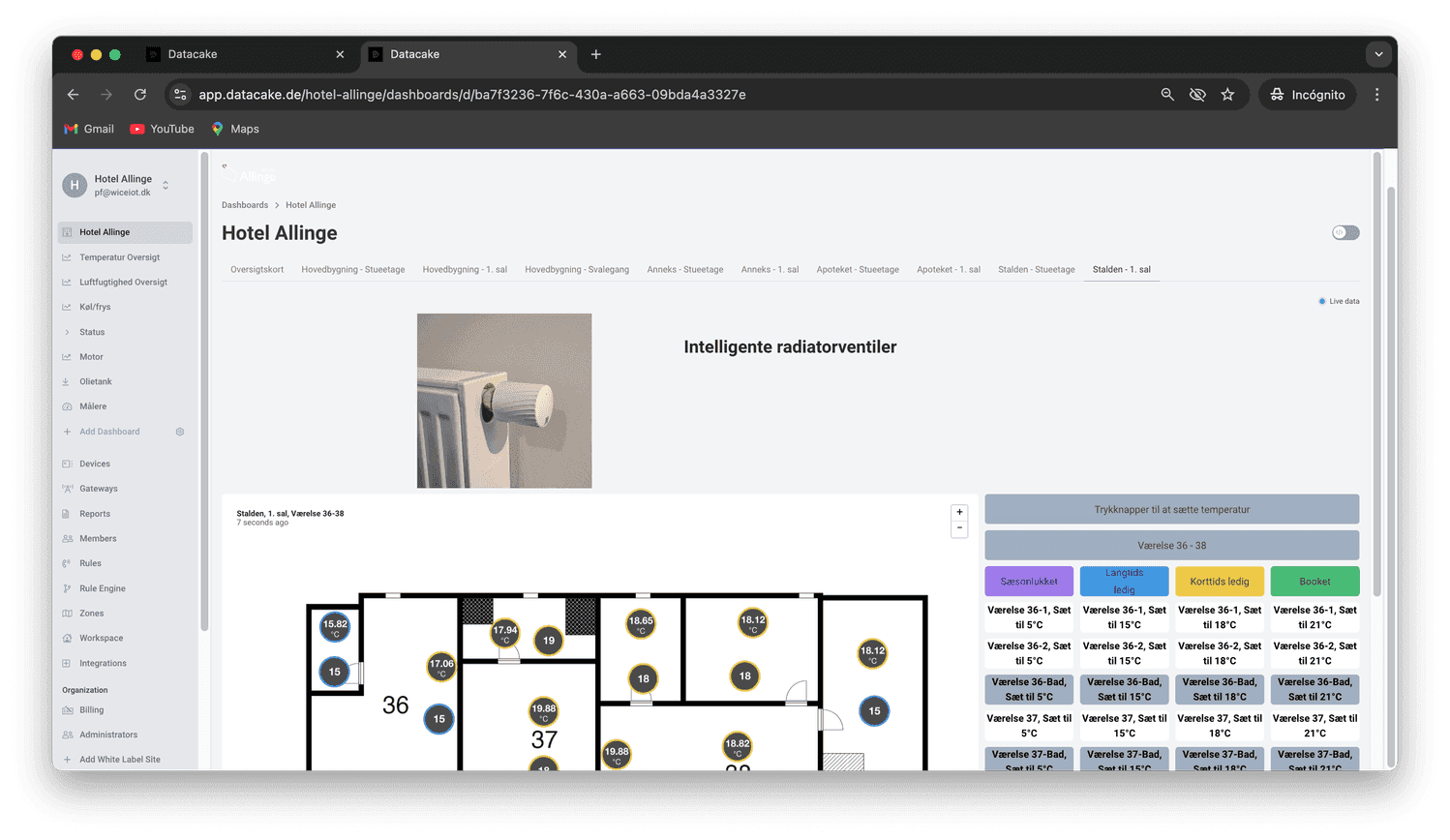The width and height of the screenshot is (1450, 840).
Task: Toggle the dashboard edit mode switch
Action: coord(1345,232)
